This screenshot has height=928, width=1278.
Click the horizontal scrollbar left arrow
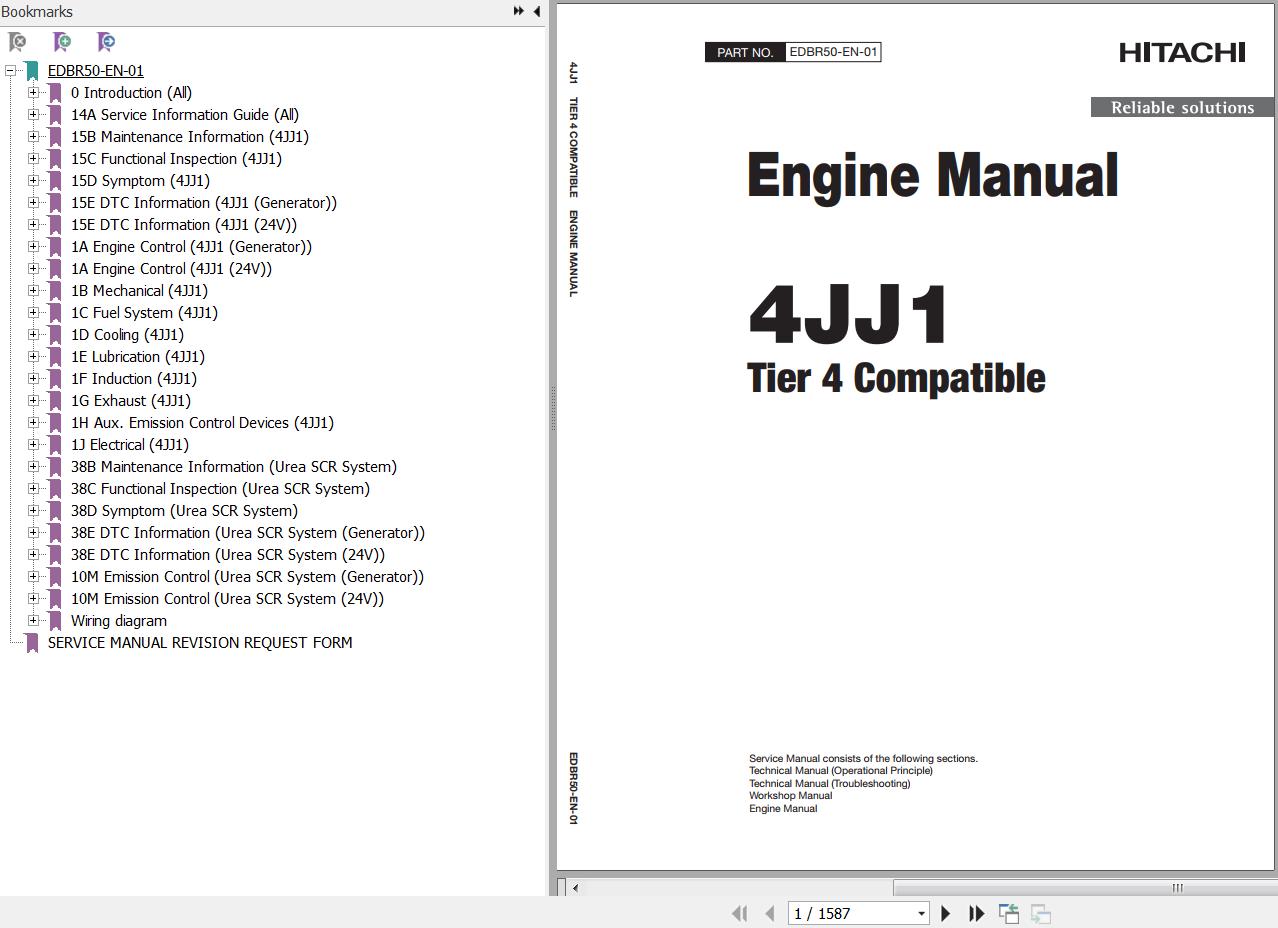point(574,887)
